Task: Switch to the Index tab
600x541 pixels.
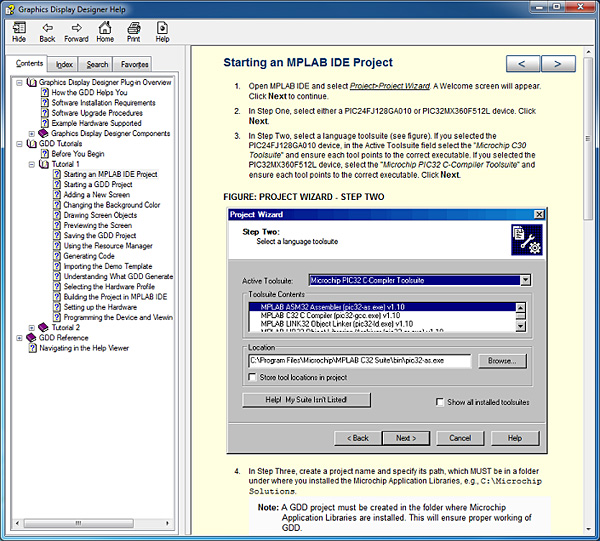Action: pyautogui.click(x=64, y=64)
